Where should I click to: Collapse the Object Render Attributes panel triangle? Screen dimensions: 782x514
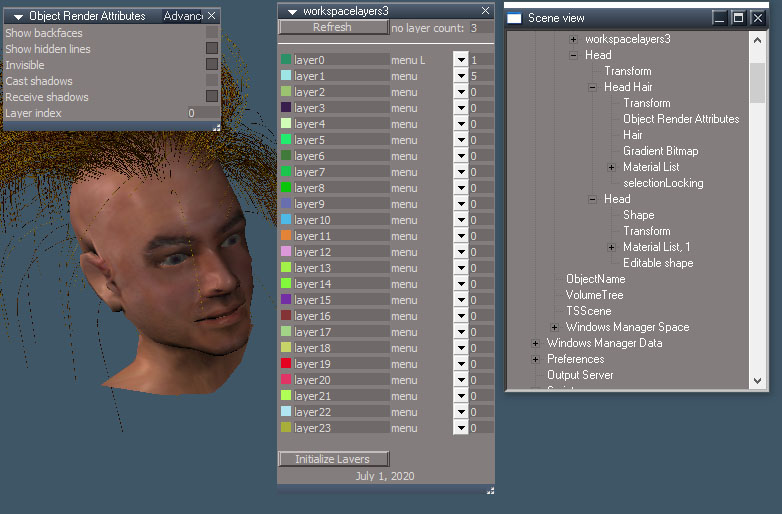point(18,17)
